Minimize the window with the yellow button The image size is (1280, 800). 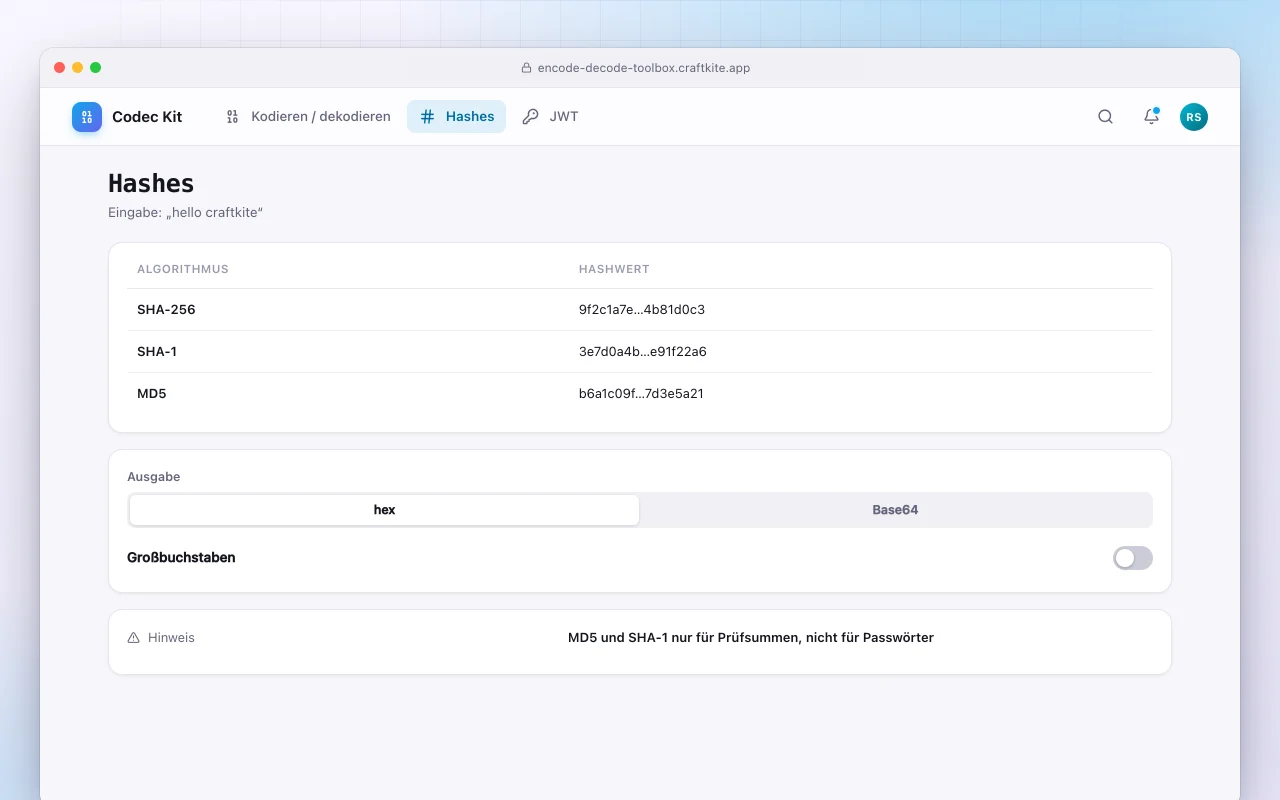pyautogui.click(x=78, y=68)
